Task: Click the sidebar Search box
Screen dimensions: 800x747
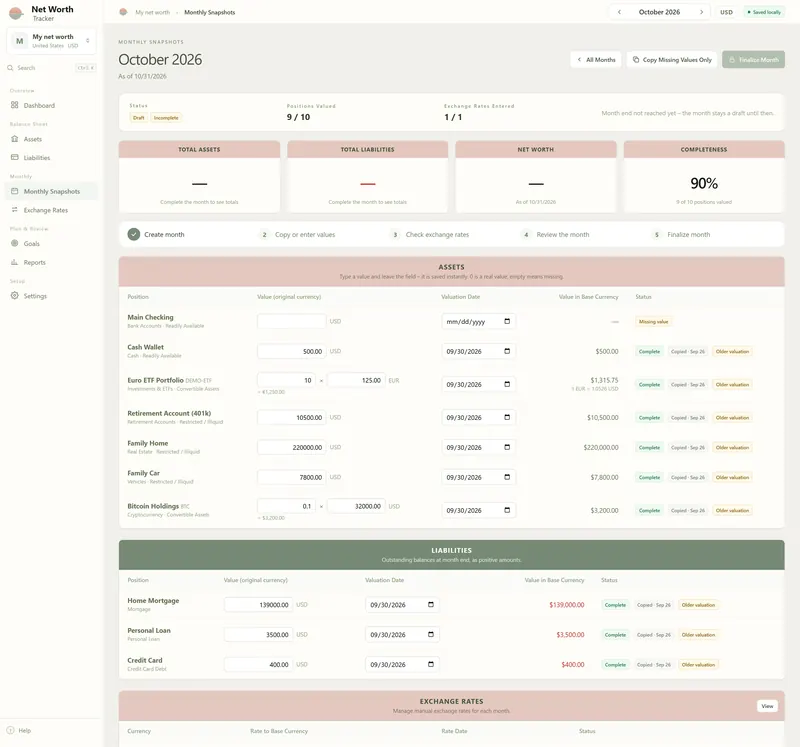Action: pos(51,68)
